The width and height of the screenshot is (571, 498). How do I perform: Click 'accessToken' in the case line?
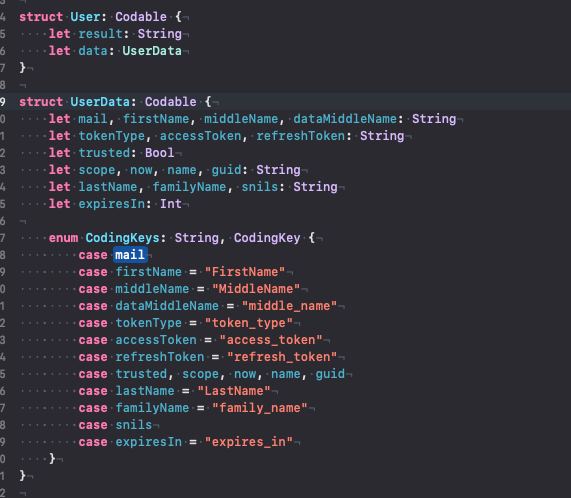click(156, 340)
